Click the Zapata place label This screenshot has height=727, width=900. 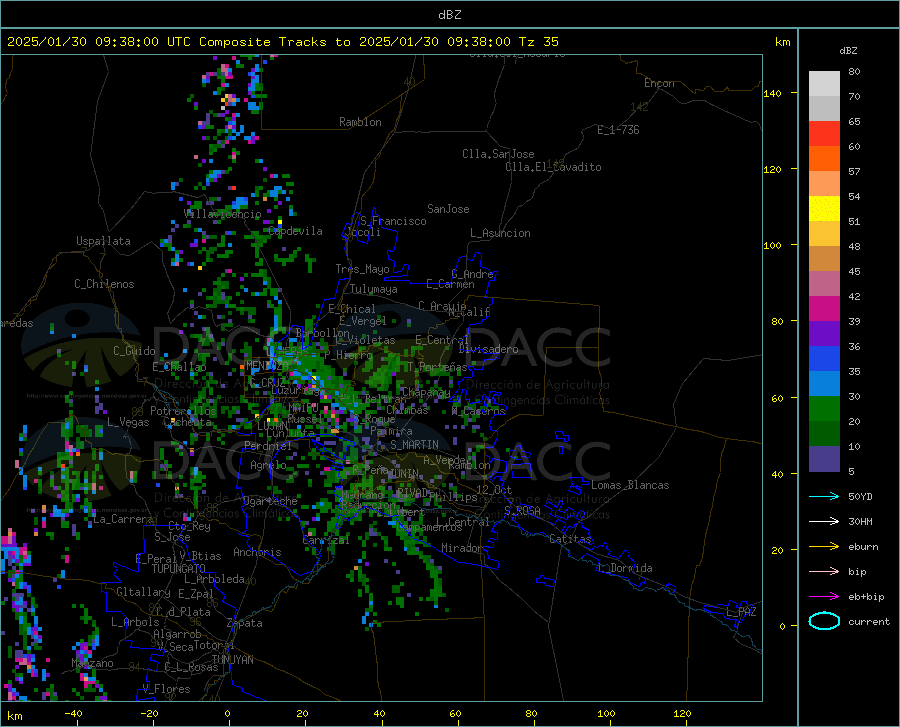[245, 623]
